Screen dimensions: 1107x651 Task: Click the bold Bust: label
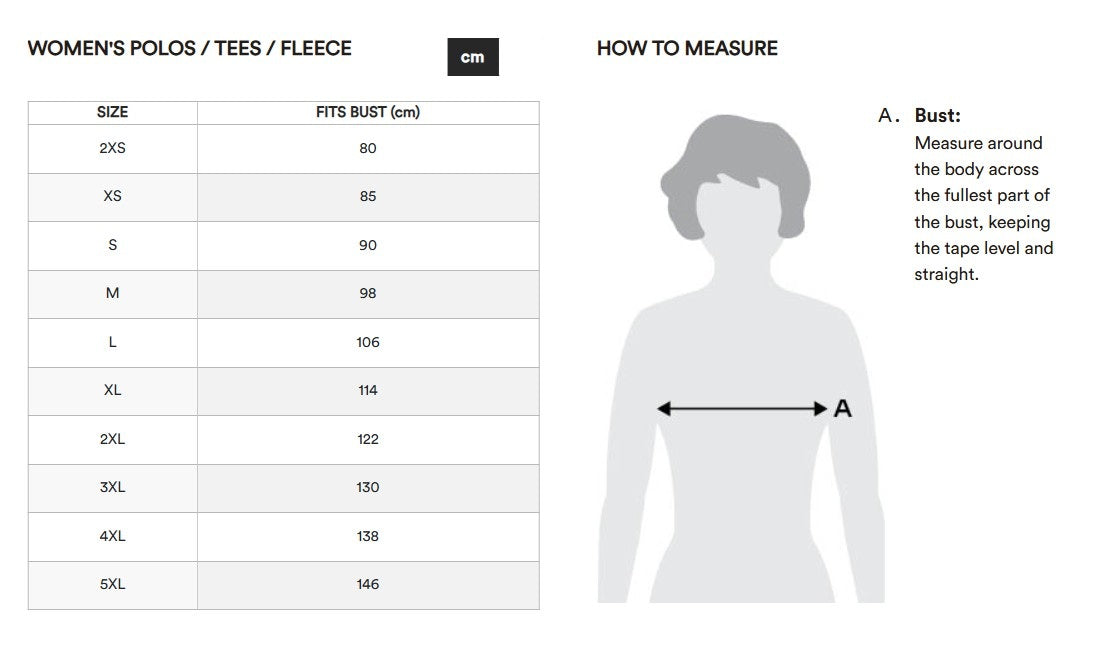point(937,116)
